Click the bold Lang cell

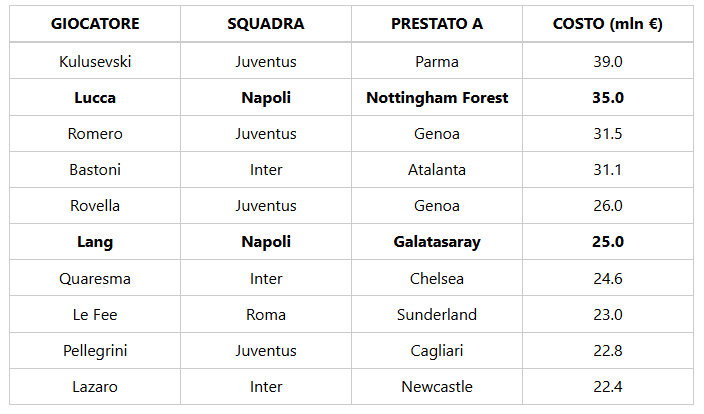click(95, 242)
